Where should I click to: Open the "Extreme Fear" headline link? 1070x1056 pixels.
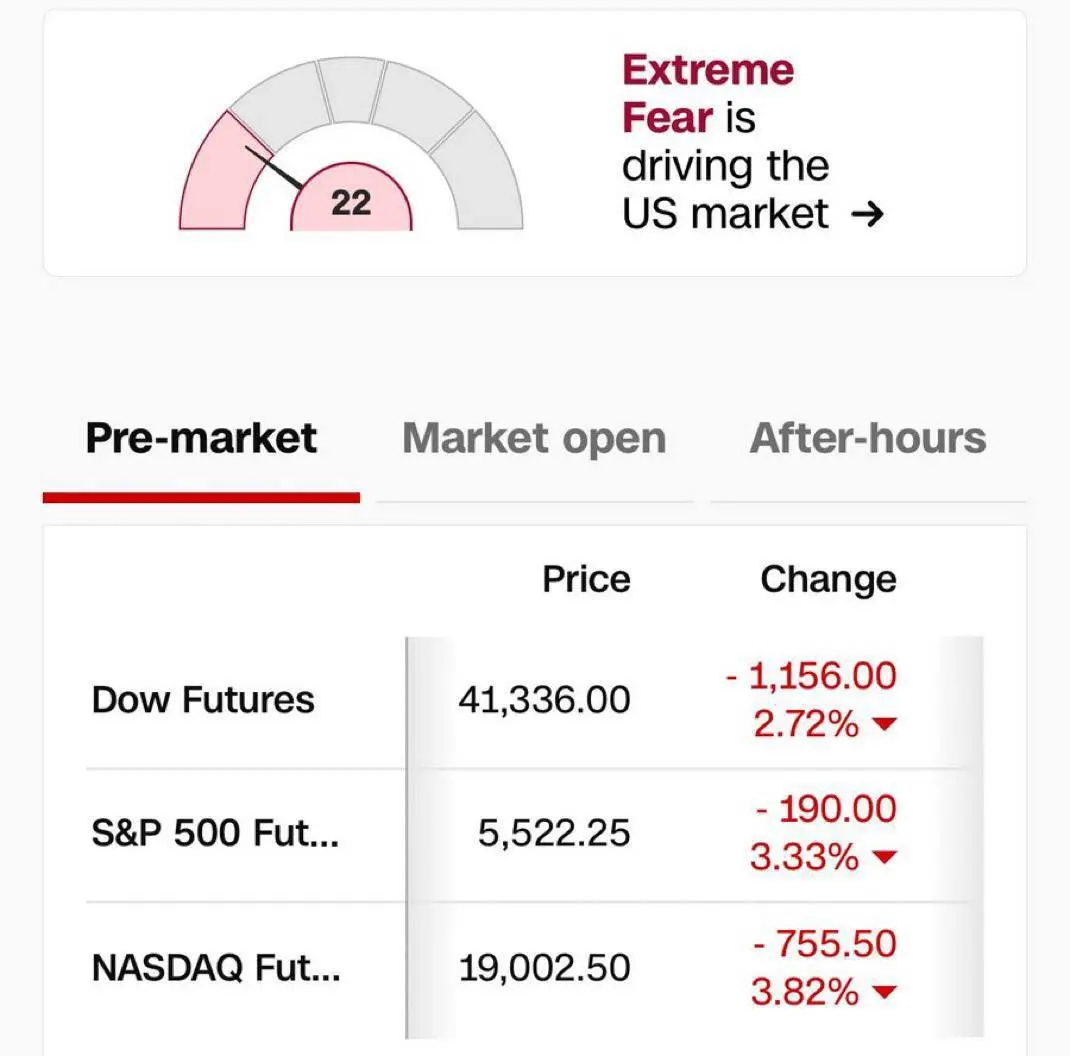coord(708,93)
